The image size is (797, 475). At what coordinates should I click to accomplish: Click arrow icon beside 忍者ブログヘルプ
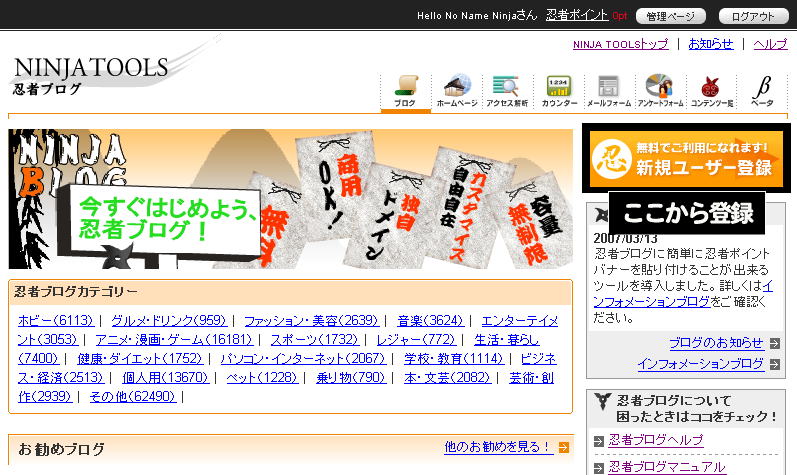click(599, 441)
